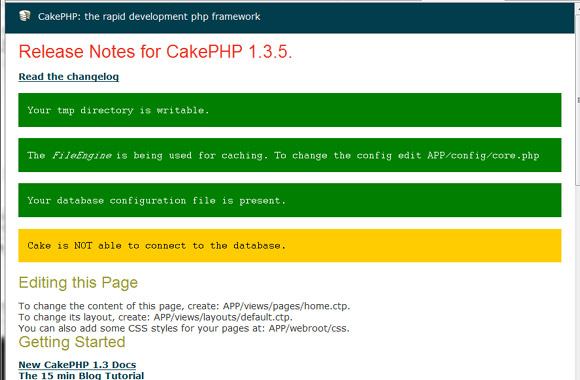Viewport: 580px width, 380px height.
Task: Click the CakePHP rapid development framework header text
Action: click(149, 17)
